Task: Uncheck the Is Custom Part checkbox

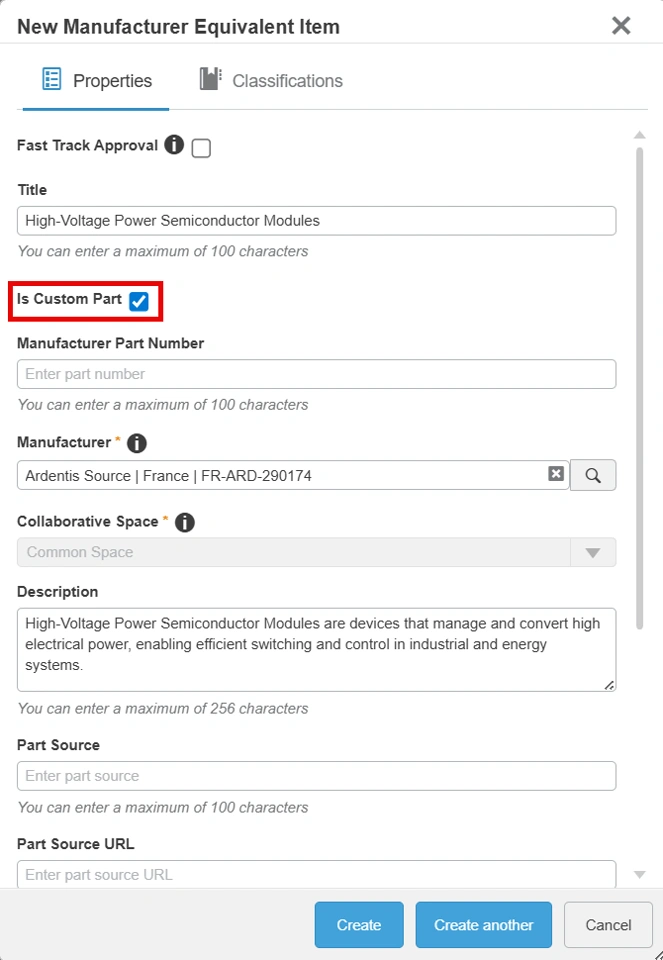Action: [x=139, y=301]
